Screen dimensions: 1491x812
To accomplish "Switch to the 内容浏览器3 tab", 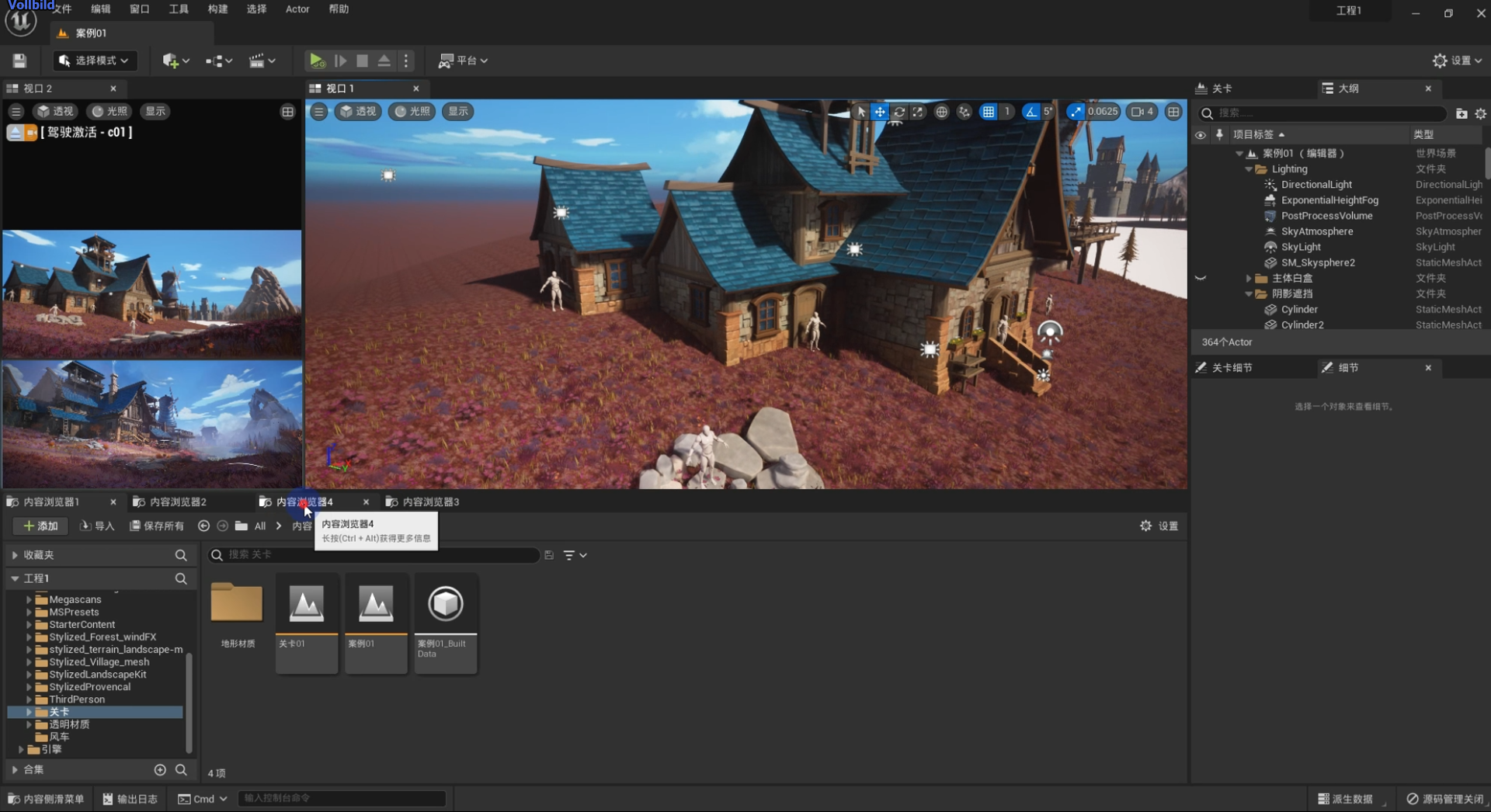I will pyautogui.click(x=430, y=502).
